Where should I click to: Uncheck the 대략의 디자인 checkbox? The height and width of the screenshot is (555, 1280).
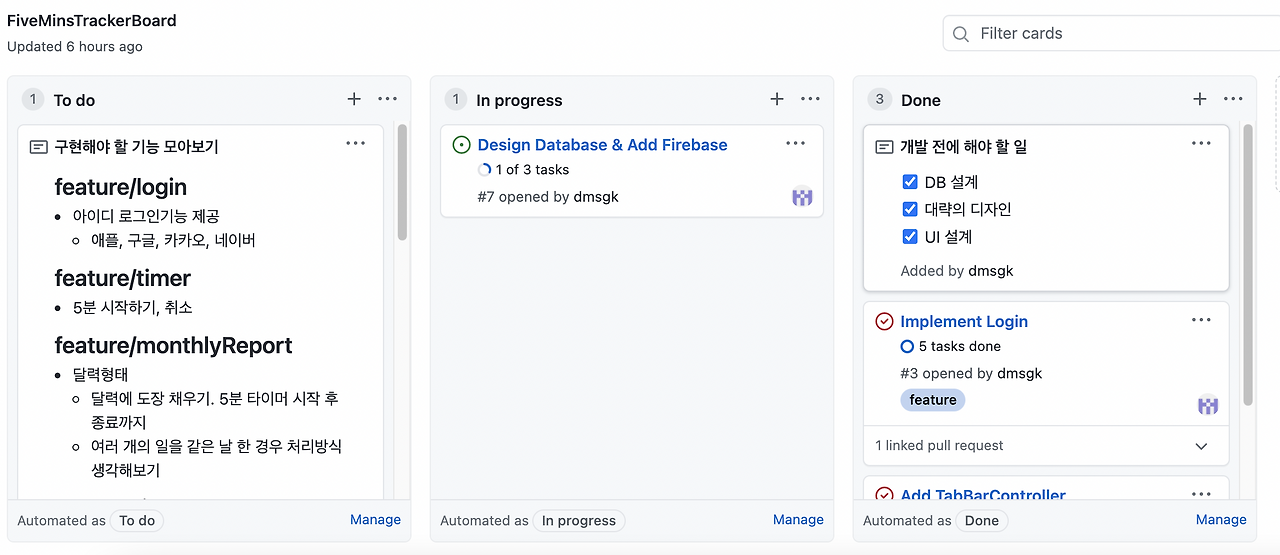click(x=910, y=209)
